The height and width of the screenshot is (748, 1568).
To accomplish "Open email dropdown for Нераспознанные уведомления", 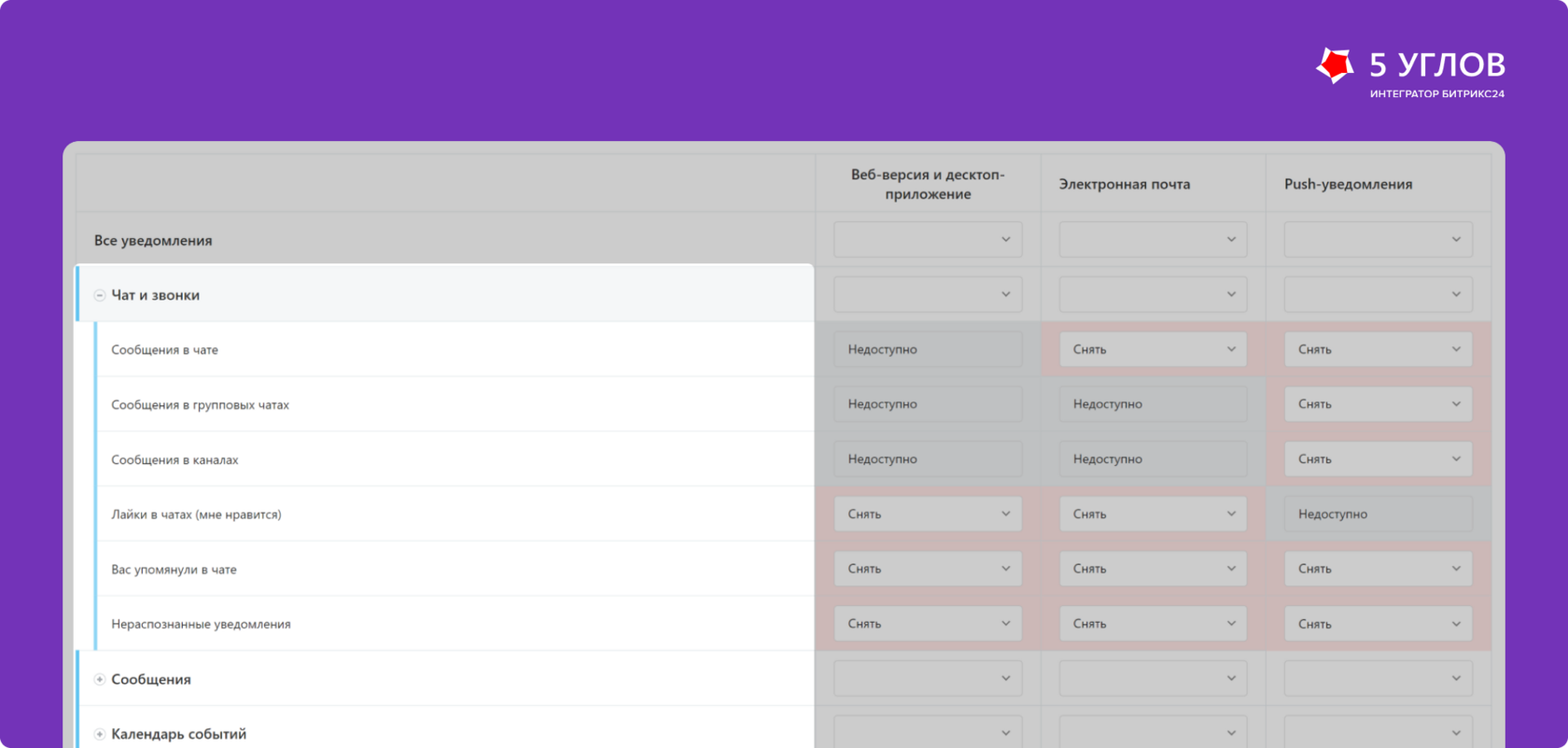I will coord(1153,624).
